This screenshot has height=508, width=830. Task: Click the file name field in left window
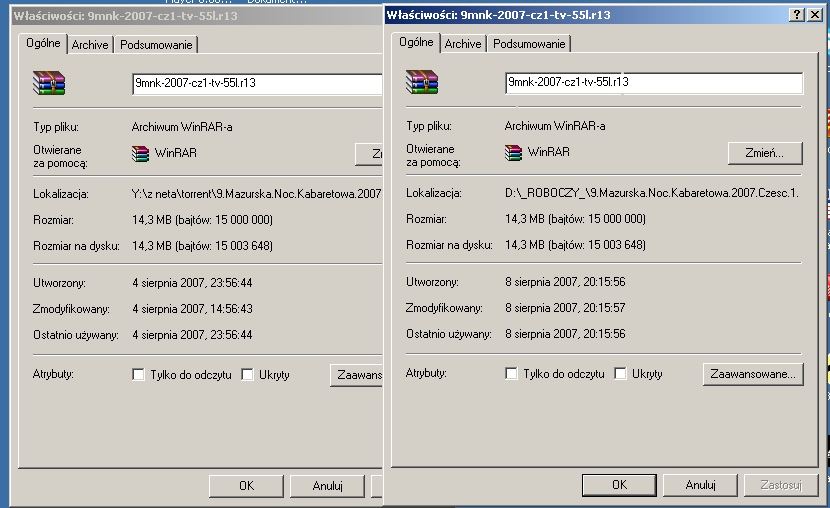coord(257,84)
